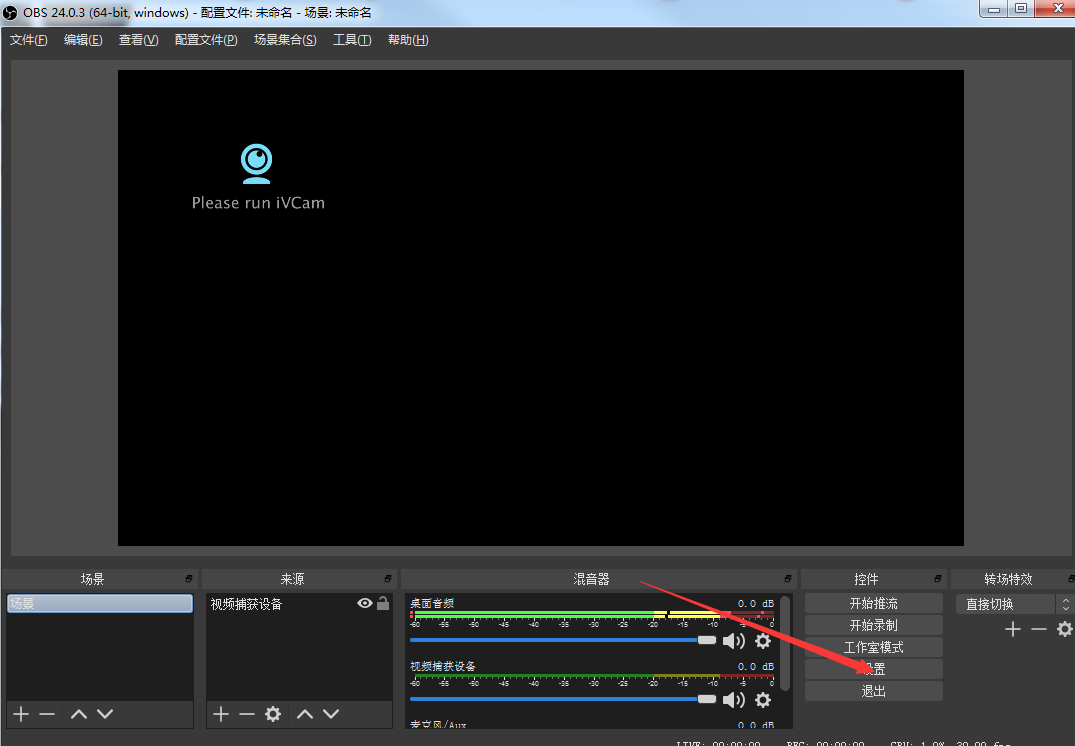Screen dimensions: 1075x746
Task: Click the mixer panel vertical scrollbar
Action: point(785,643)
